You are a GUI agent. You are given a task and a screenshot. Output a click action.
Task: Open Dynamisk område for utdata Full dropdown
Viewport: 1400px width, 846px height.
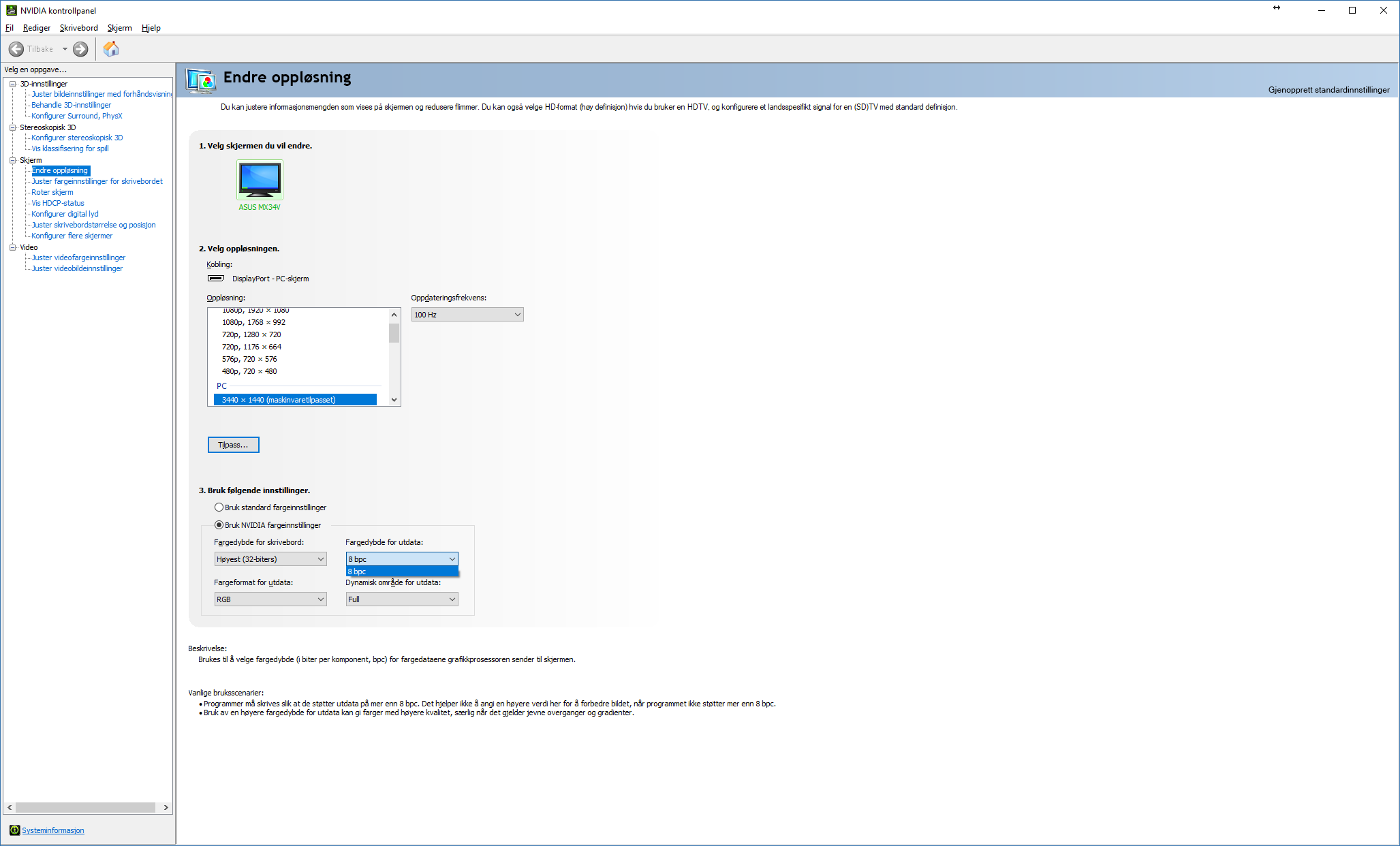[x=401, y=599]
